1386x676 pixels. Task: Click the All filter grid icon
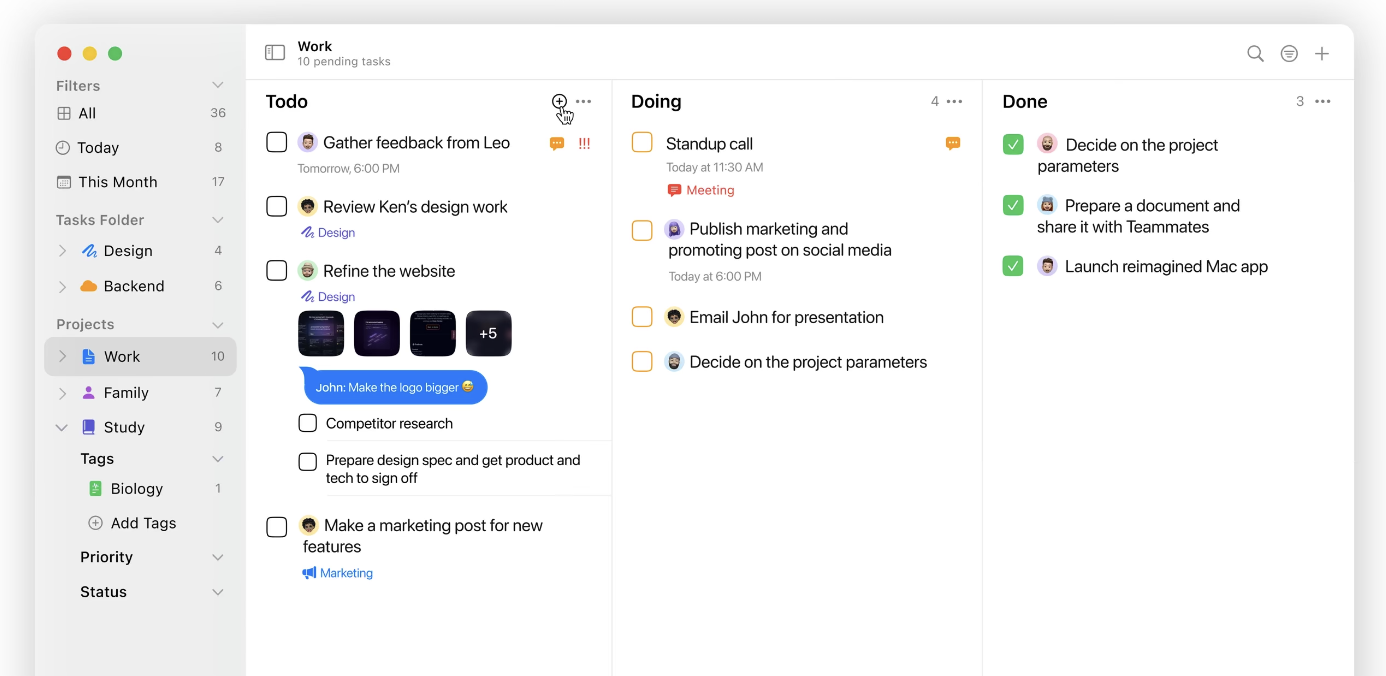pos(64,113)
